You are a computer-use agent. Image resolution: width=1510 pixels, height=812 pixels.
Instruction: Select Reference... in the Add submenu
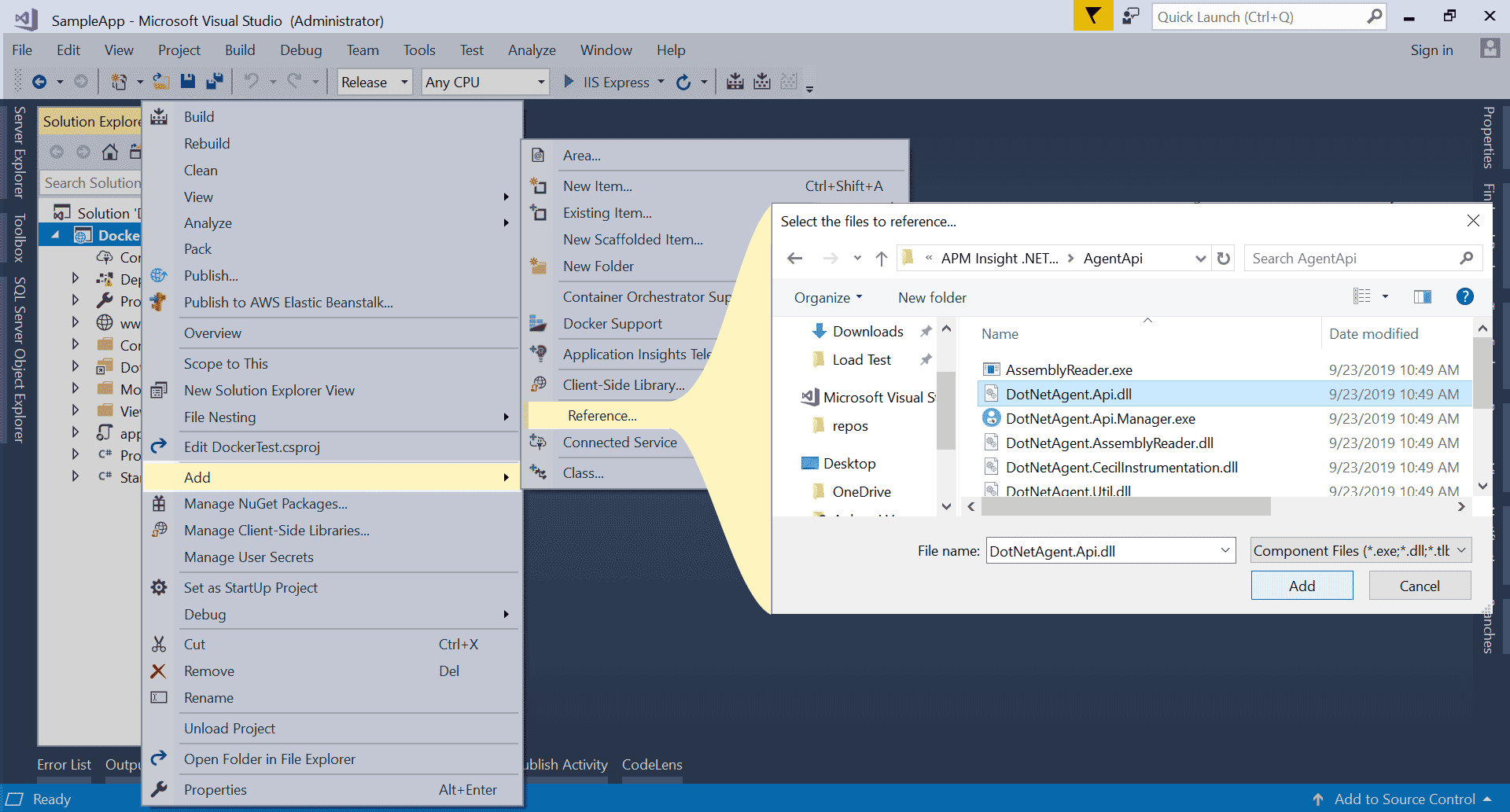click(x=602, y=416)
